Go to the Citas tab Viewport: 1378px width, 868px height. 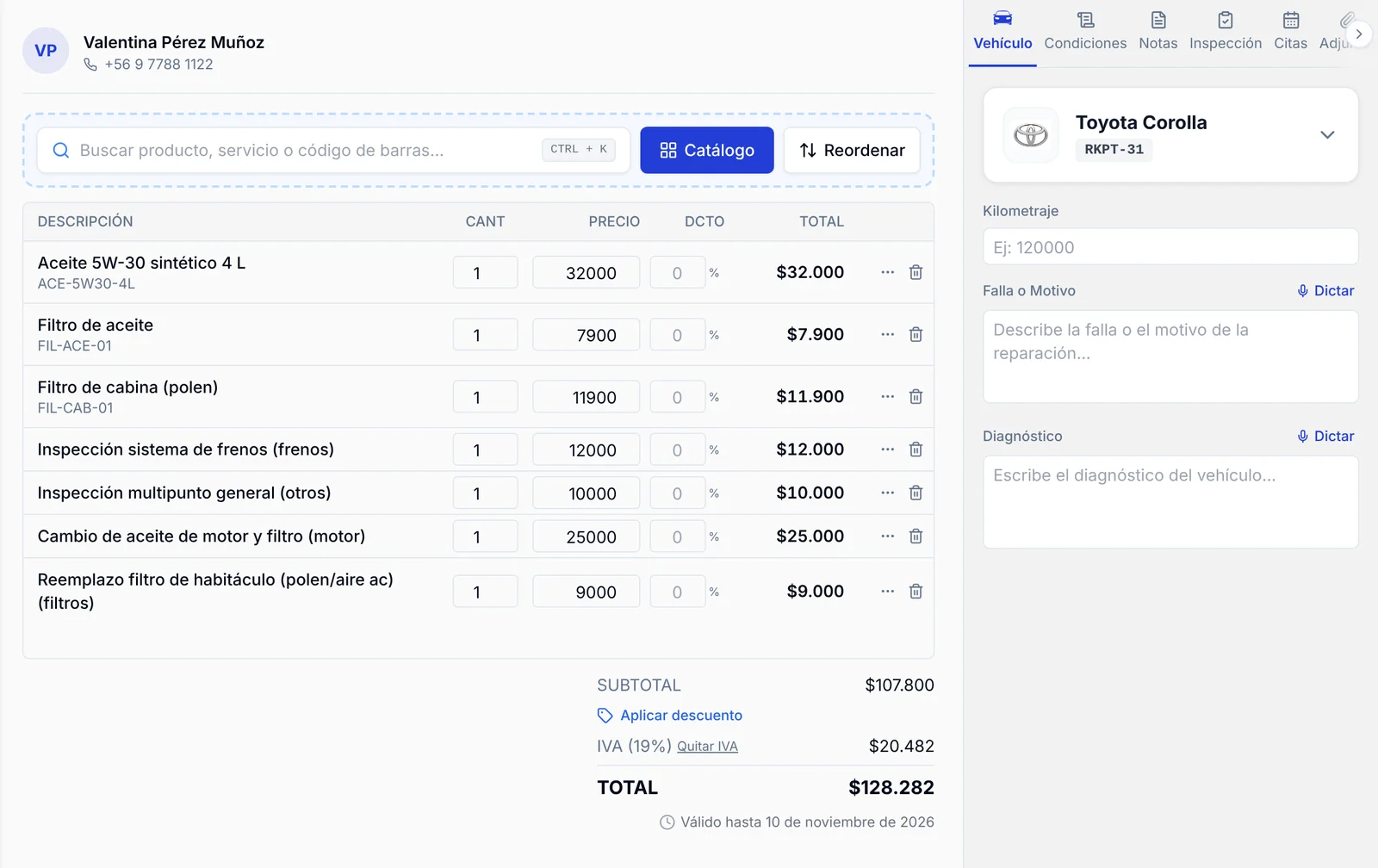pyautogui.click(x=1290, y=32)
